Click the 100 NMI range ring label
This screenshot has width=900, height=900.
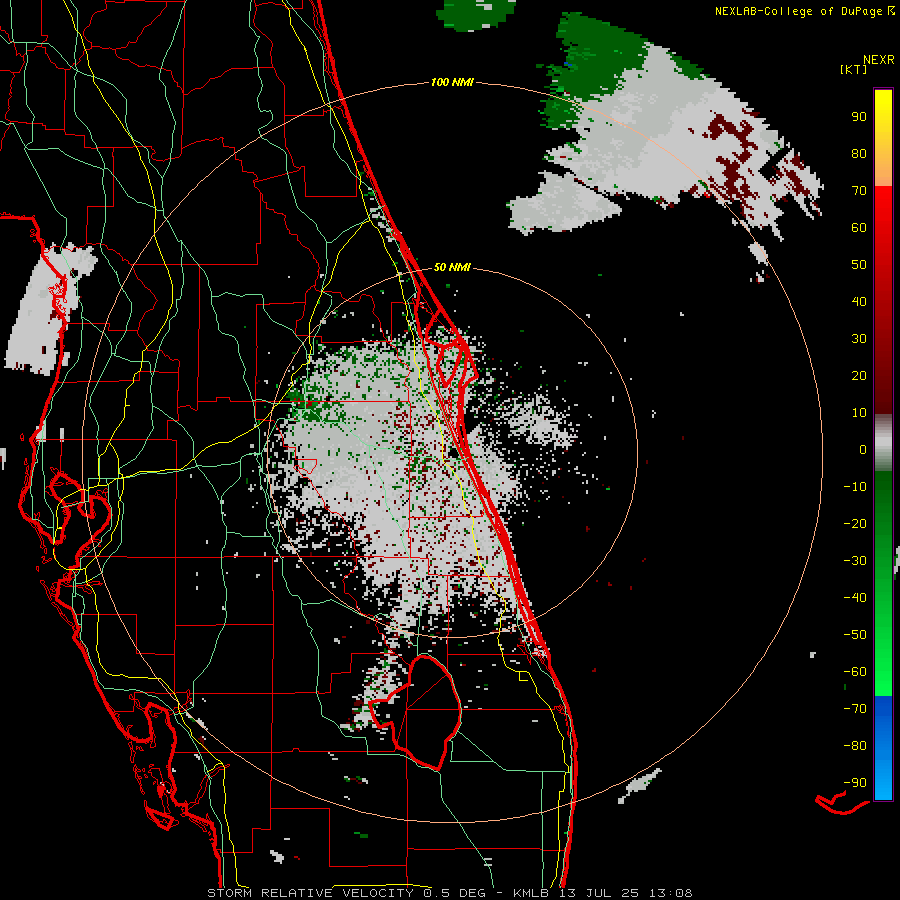click(x=452, y=83)
